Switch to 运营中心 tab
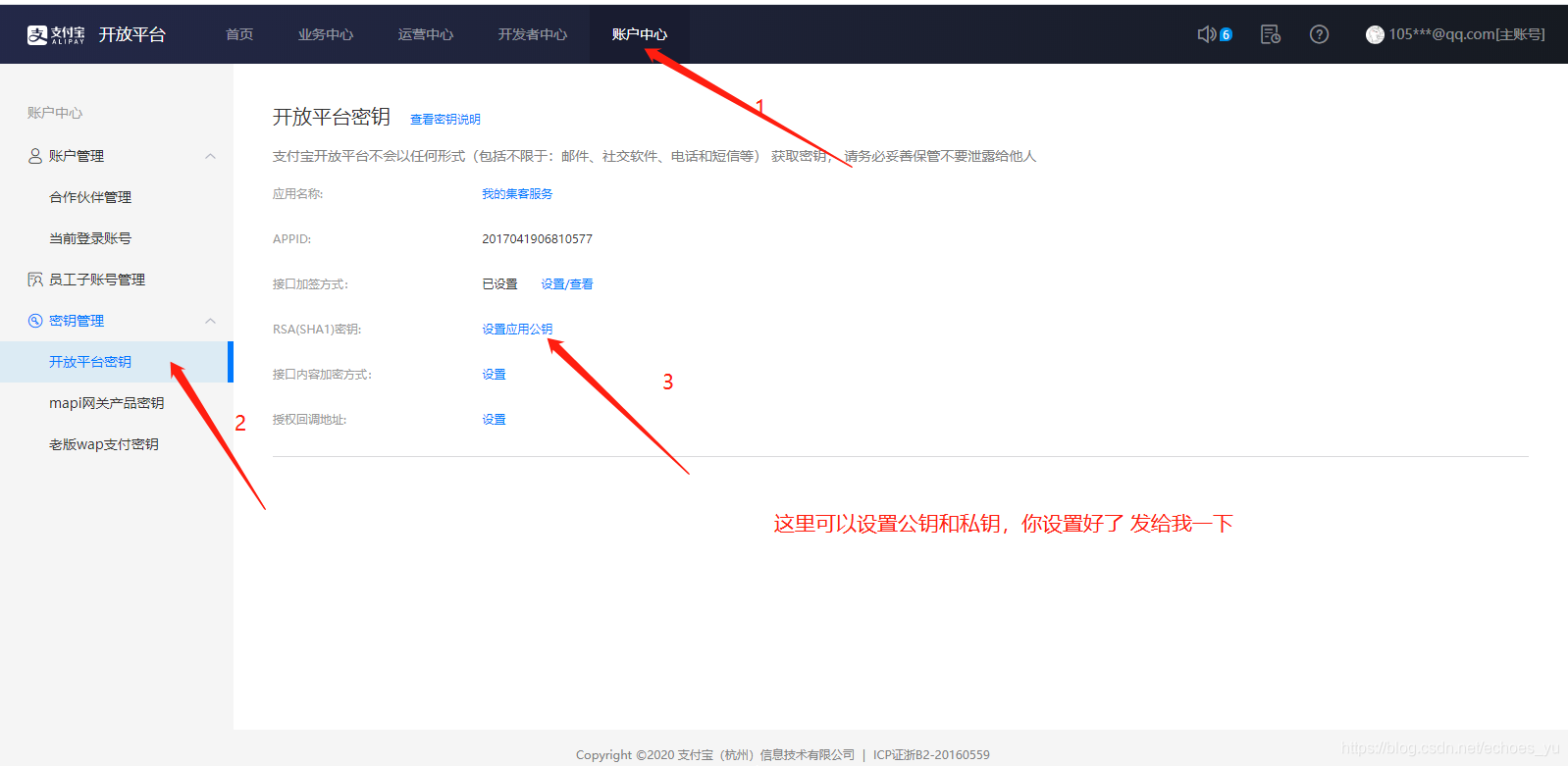Viewport: 1568px width, 766px height. [426, 34]
